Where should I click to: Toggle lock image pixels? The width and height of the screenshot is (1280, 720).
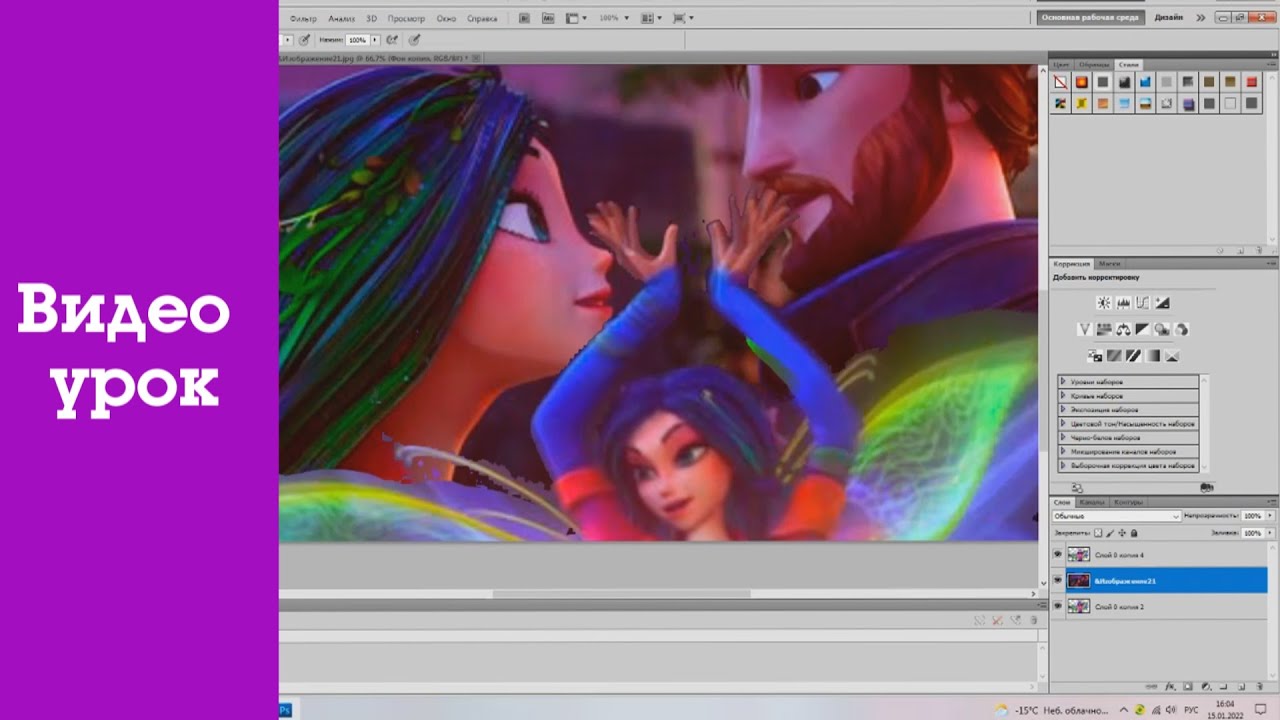click(1110, 533)
